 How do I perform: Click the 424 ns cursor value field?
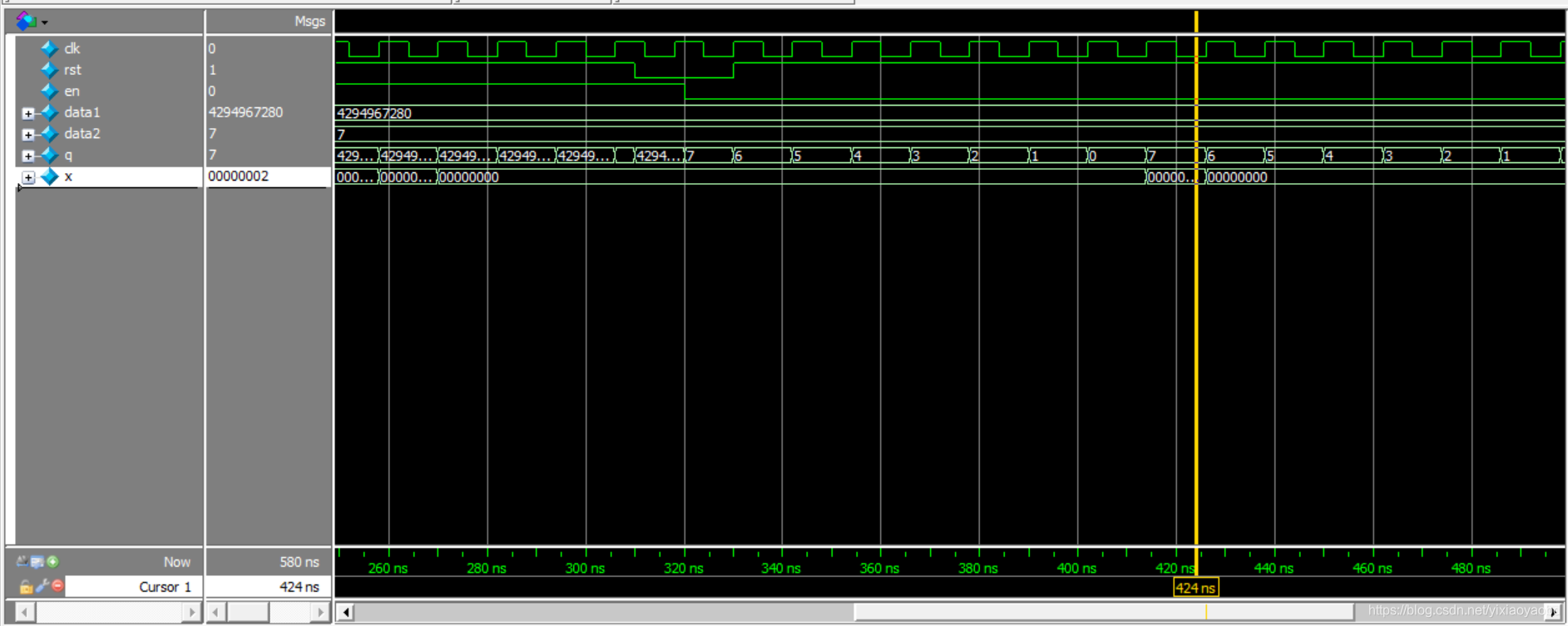268,587
